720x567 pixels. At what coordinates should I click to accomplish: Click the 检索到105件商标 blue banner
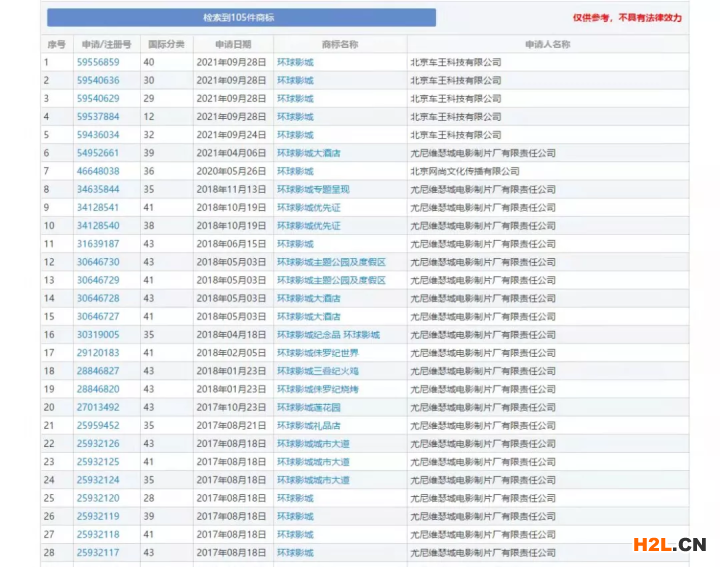point(242,17)
